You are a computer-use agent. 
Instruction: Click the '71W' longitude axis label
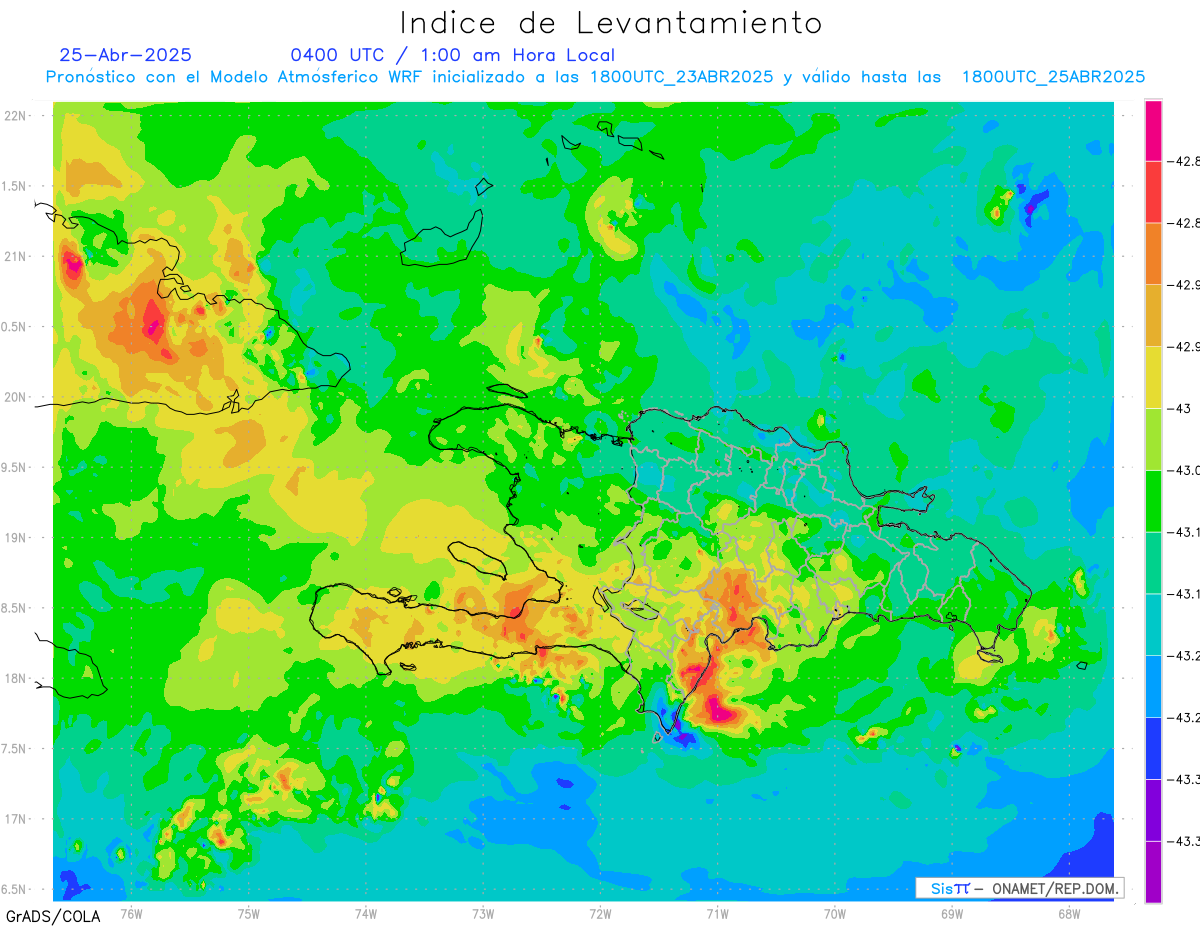(717, 913)
